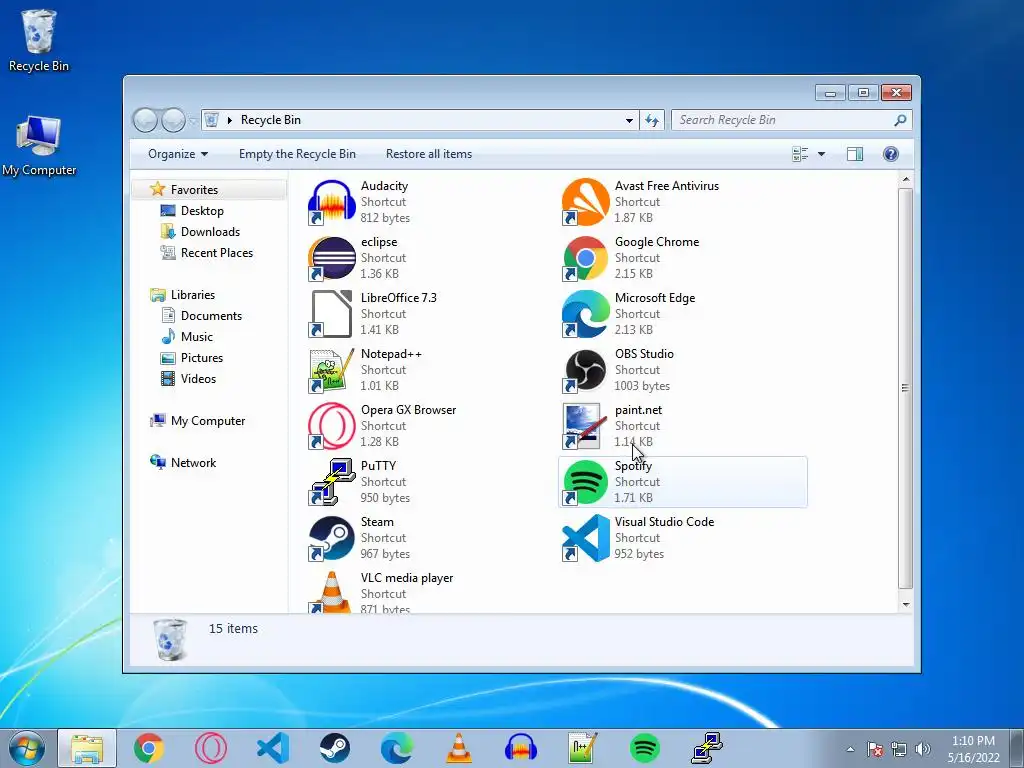Select the Recycle Bin desktop icon
Viewport: 1024px width, 768px height.
click(39, 41)
